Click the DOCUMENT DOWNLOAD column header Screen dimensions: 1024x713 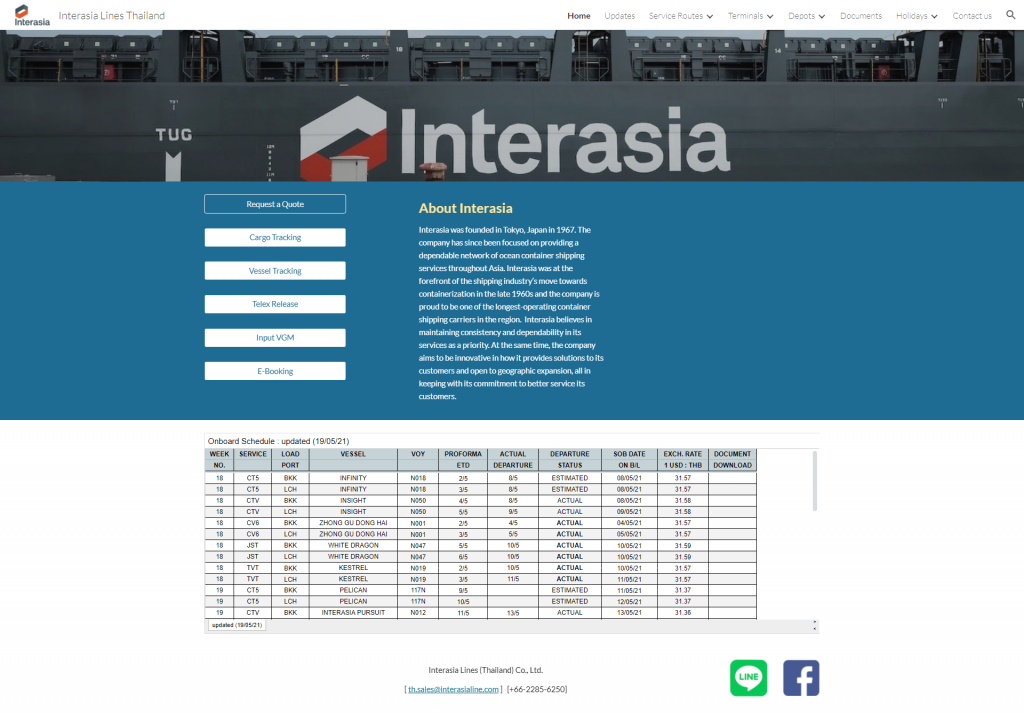(x=732, y=460)
